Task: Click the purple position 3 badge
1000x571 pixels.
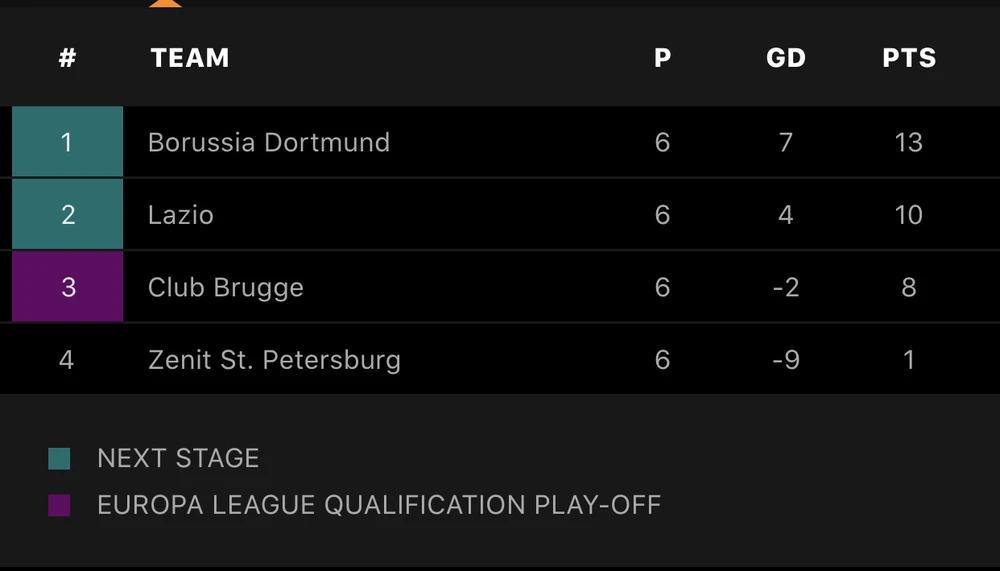Action: tap(67, 287)
